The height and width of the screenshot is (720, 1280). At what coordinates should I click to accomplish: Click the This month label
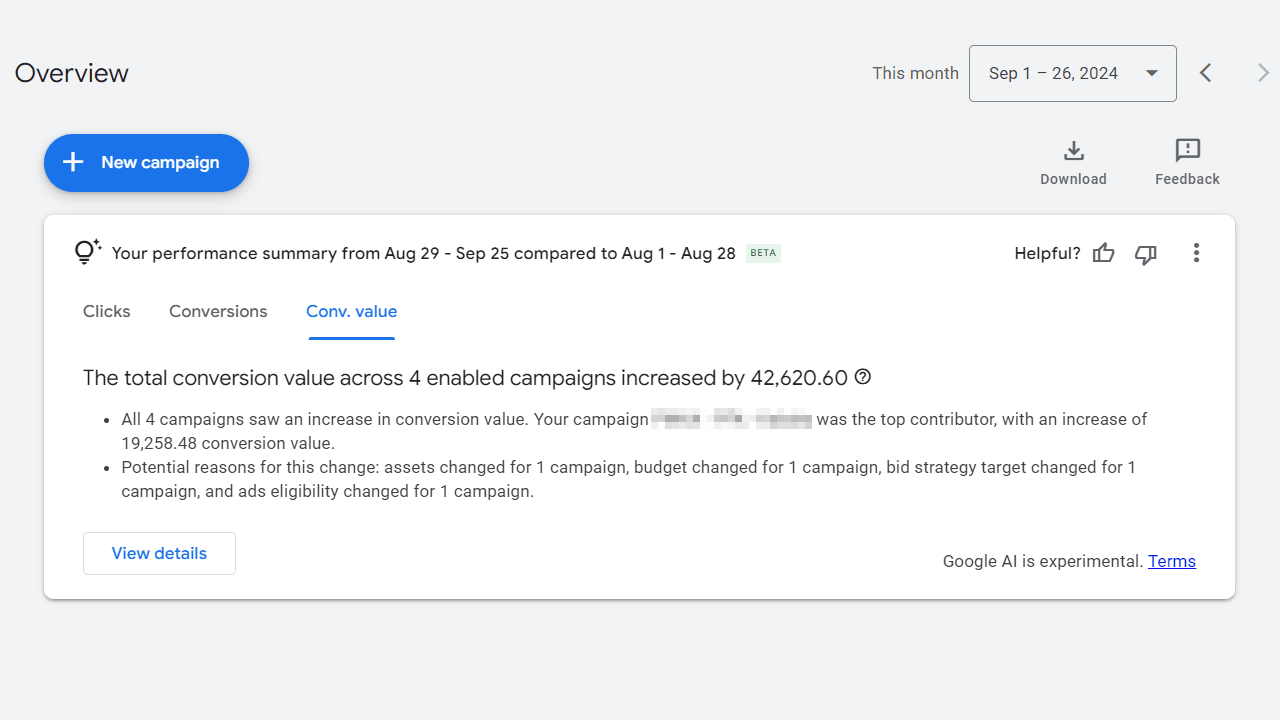(915, 72)
